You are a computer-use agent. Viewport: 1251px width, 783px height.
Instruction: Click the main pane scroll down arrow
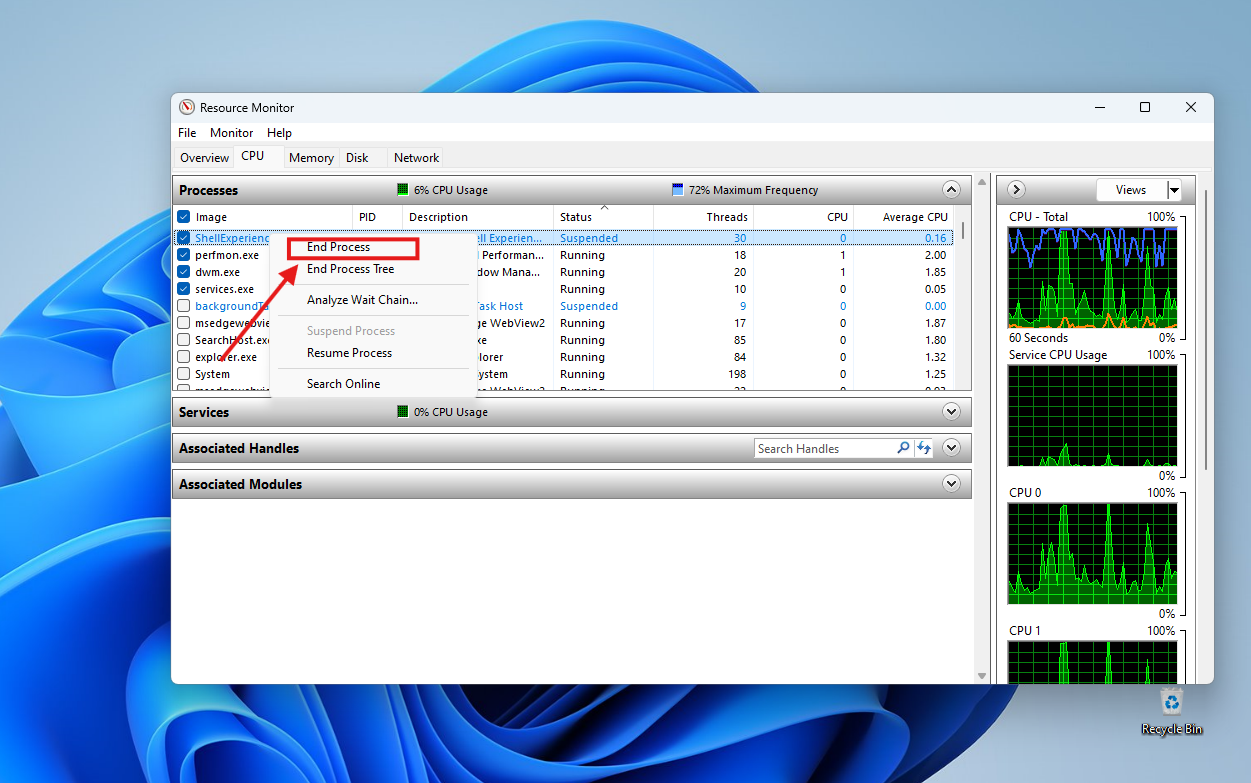pos(980,676)
